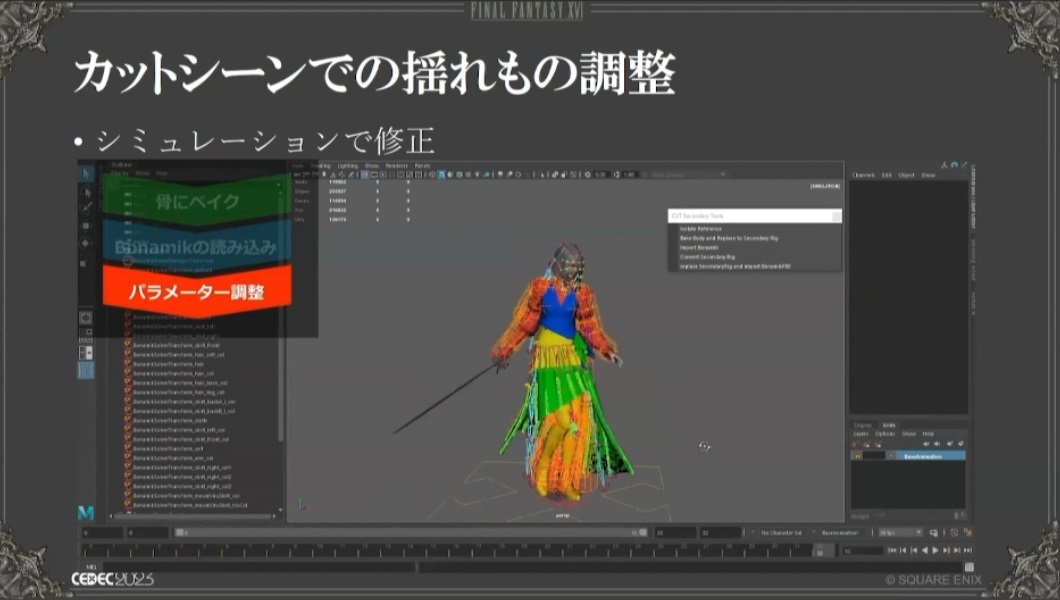Close the CUT Secondary Tools window
The image size is (1060, 600).
[836, 216]
